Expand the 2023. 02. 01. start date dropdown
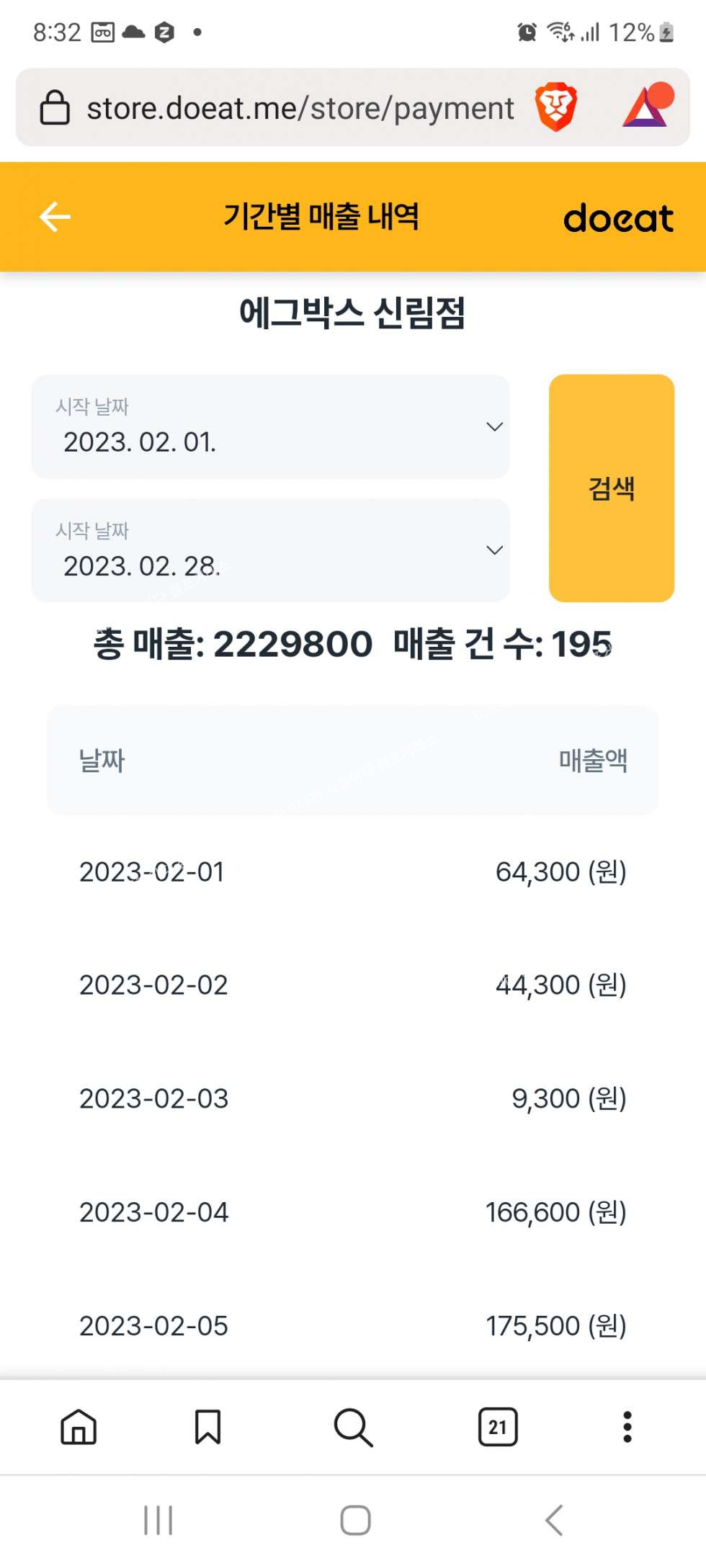 [270, 426]
